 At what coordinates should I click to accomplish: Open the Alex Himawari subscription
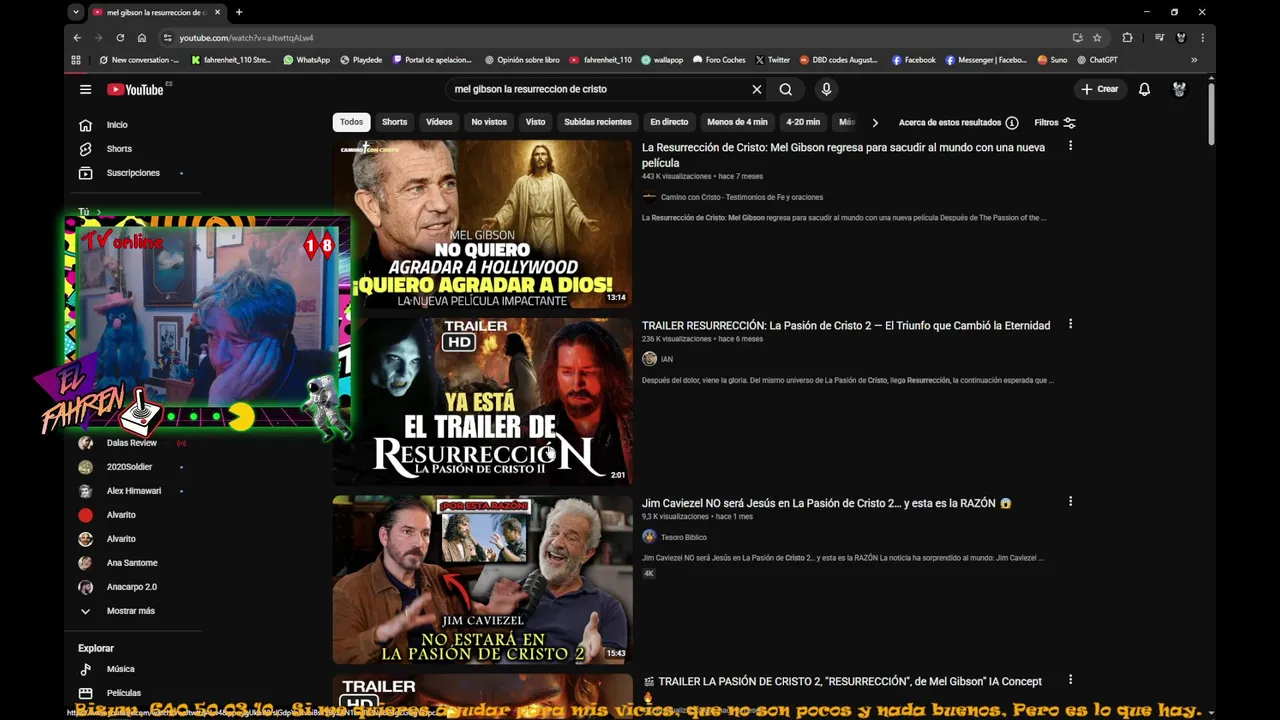tap(133, 491)
